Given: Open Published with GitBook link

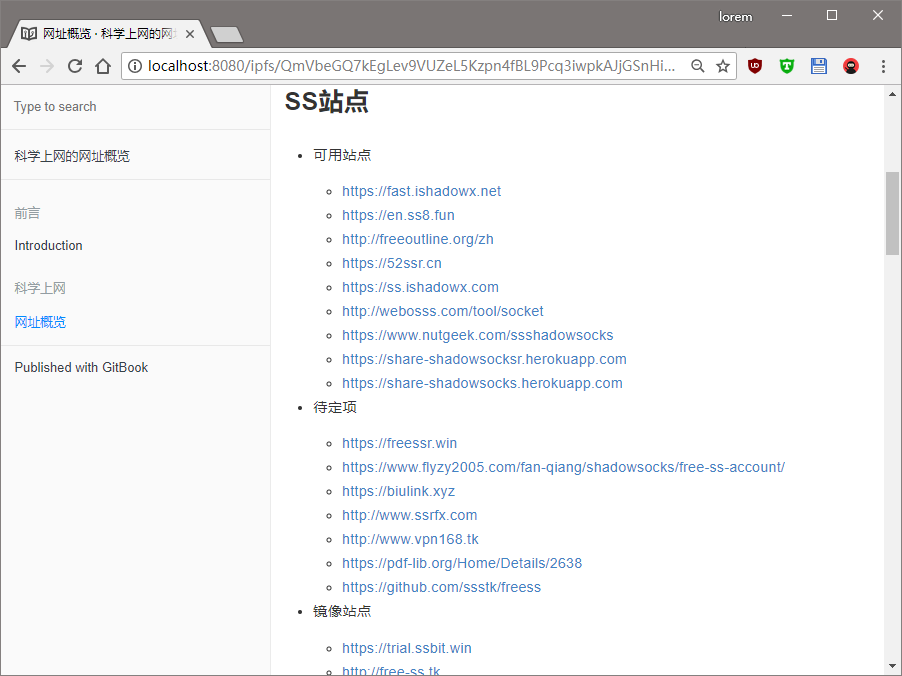Looking at the screenshot, I should 81,368.
